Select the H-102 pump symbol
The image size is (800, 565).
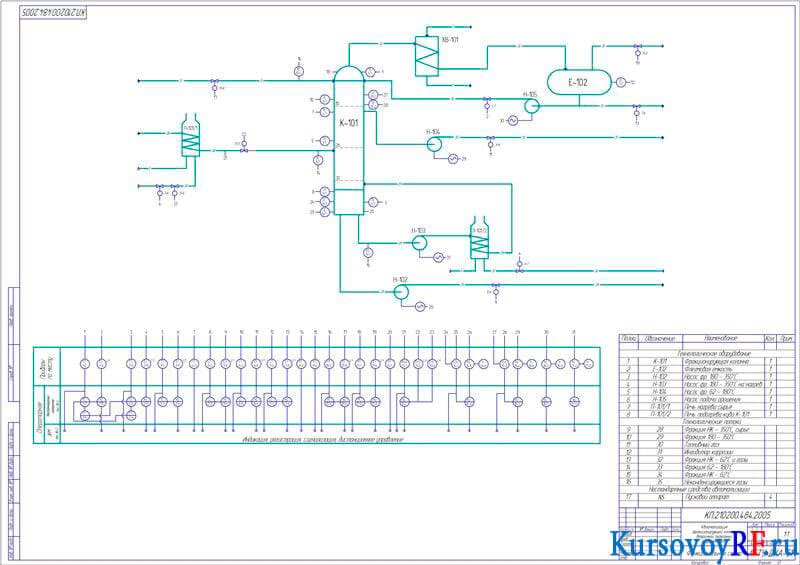coord(401,292)
